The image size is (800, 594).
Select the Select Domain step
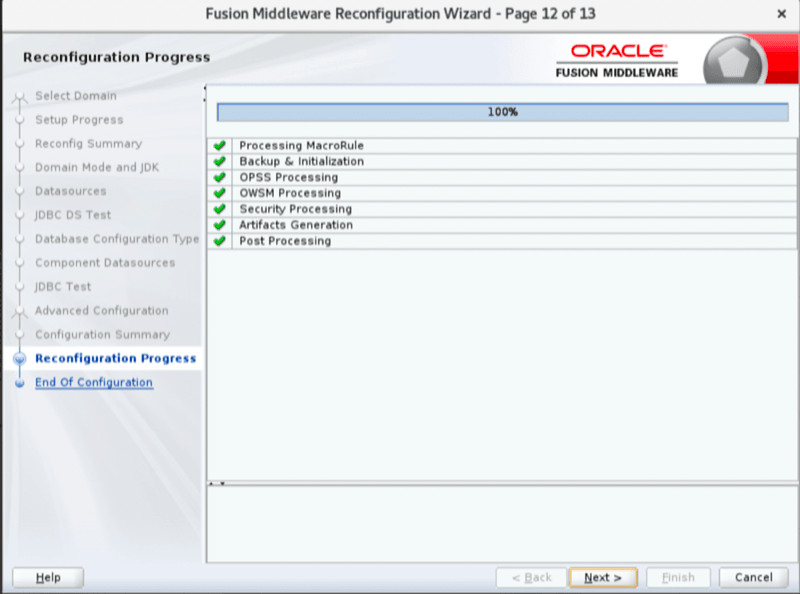[76, 96]
